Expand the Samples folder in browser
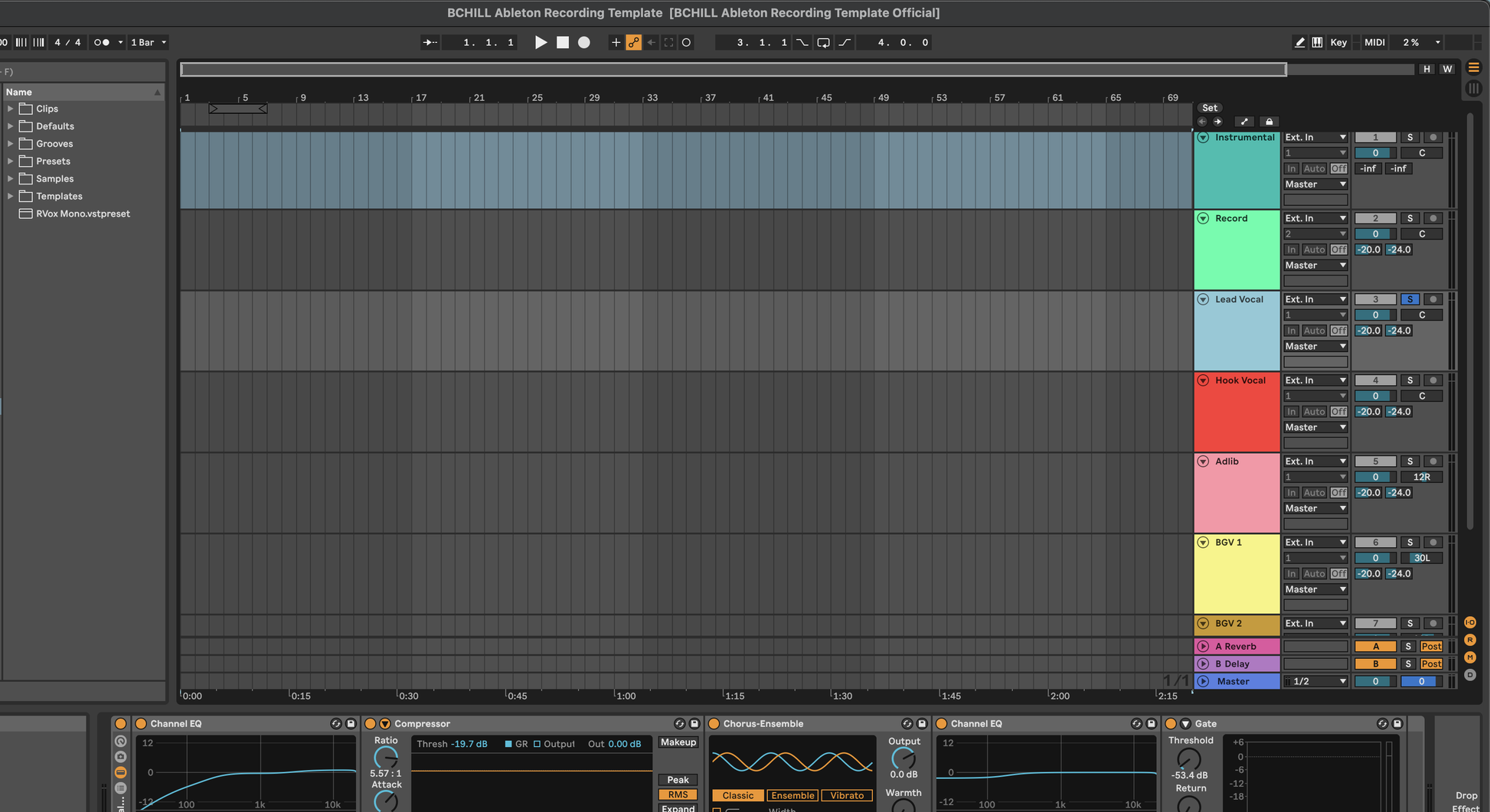1490x812 pixels. click(x=11, y=179)
